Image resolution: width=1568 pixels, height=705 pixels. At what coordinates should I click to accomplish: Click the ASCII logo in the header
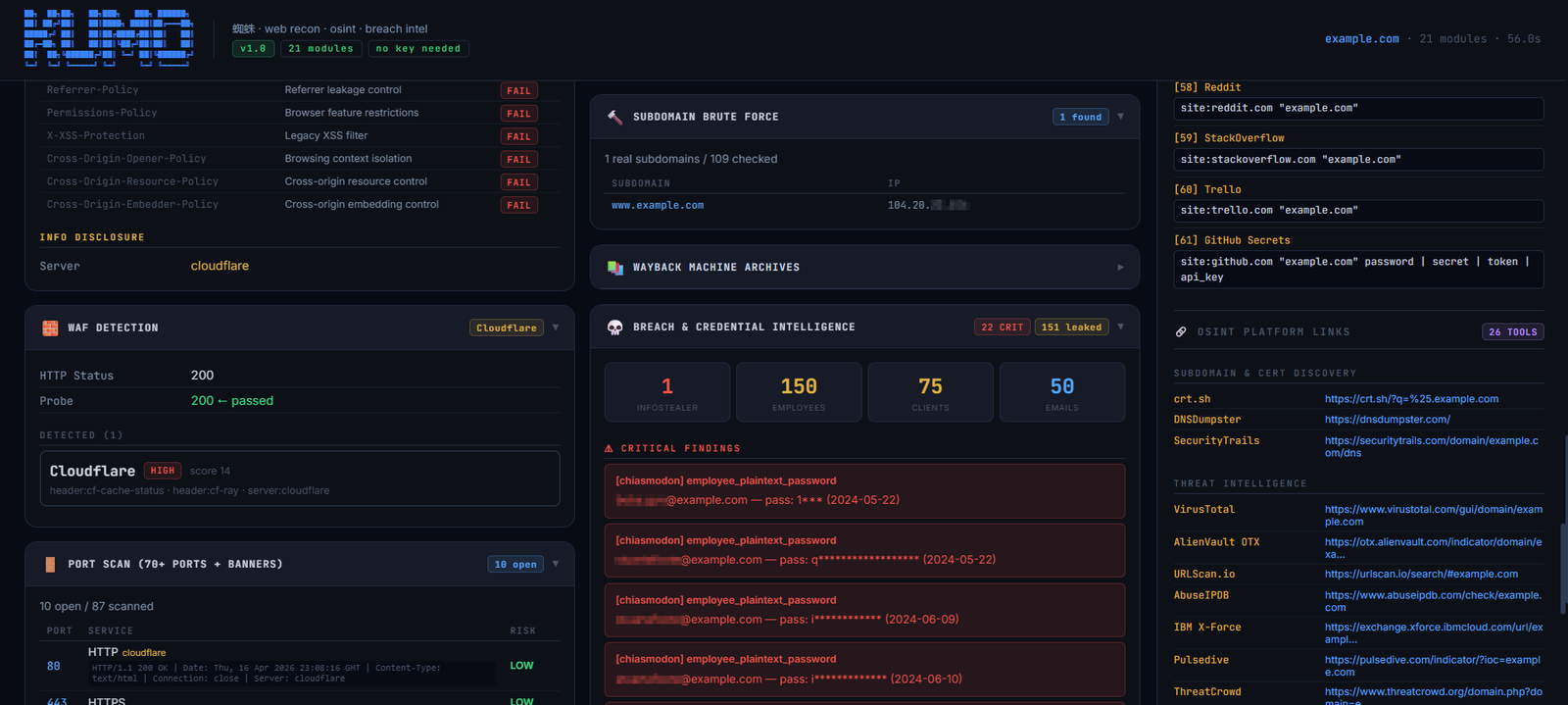pos(109,38)
